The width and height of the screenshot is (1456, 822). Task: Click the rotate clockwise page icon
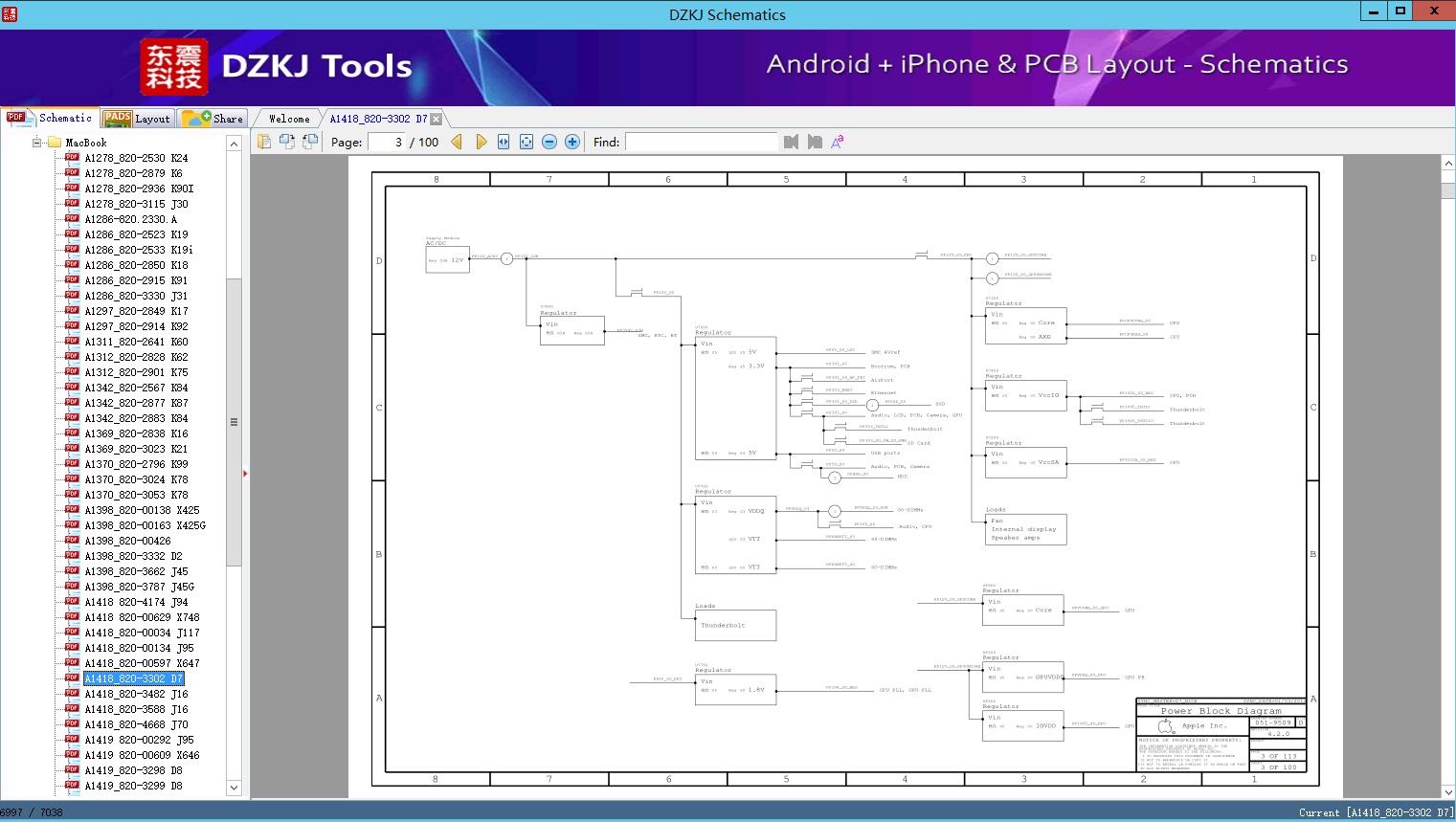[x=310, y=142]
